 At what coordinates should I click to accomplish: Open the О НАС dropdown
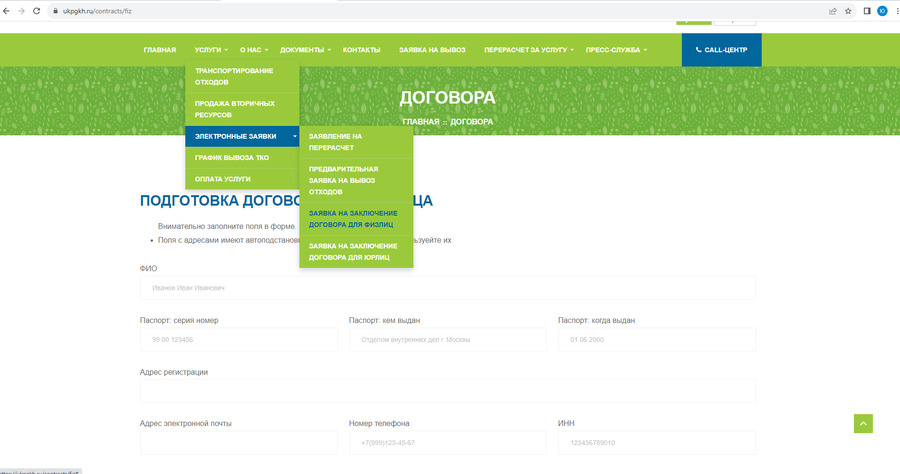point(254,50)
